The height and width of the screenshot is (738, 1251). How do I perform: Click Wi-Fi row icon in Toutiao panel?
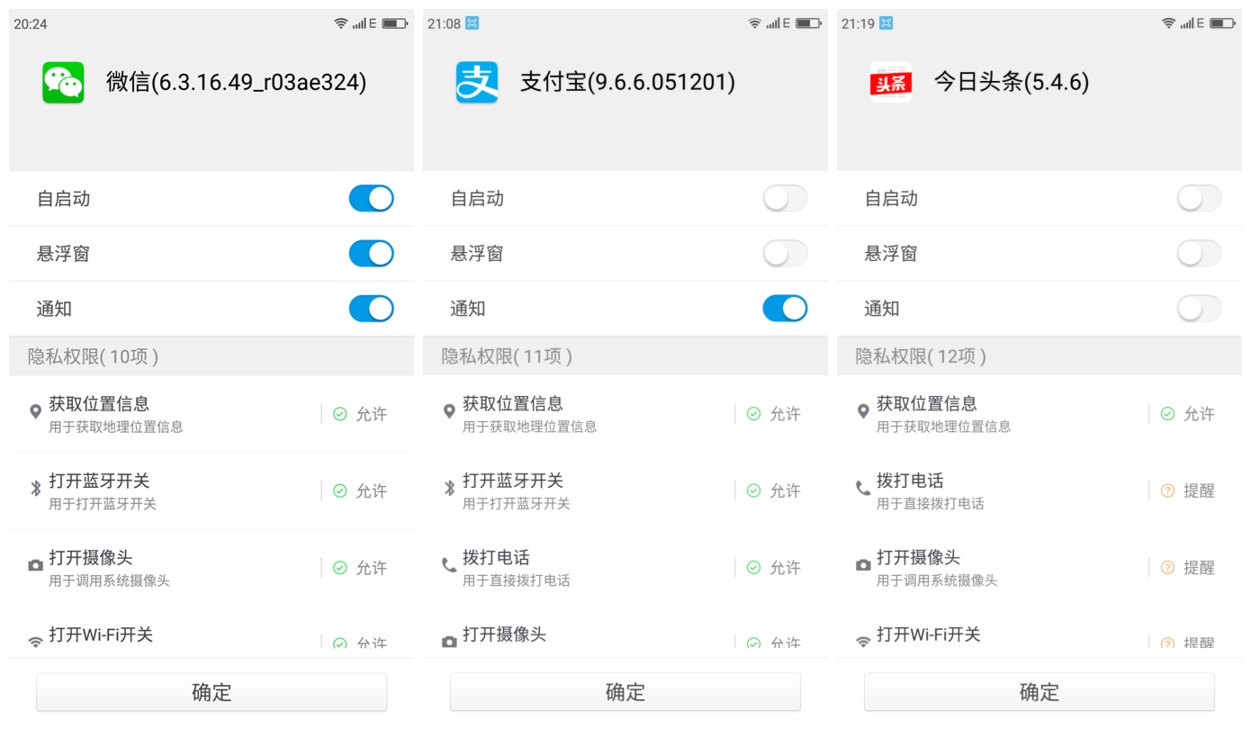pyautogui.click(x=863, y=641)
